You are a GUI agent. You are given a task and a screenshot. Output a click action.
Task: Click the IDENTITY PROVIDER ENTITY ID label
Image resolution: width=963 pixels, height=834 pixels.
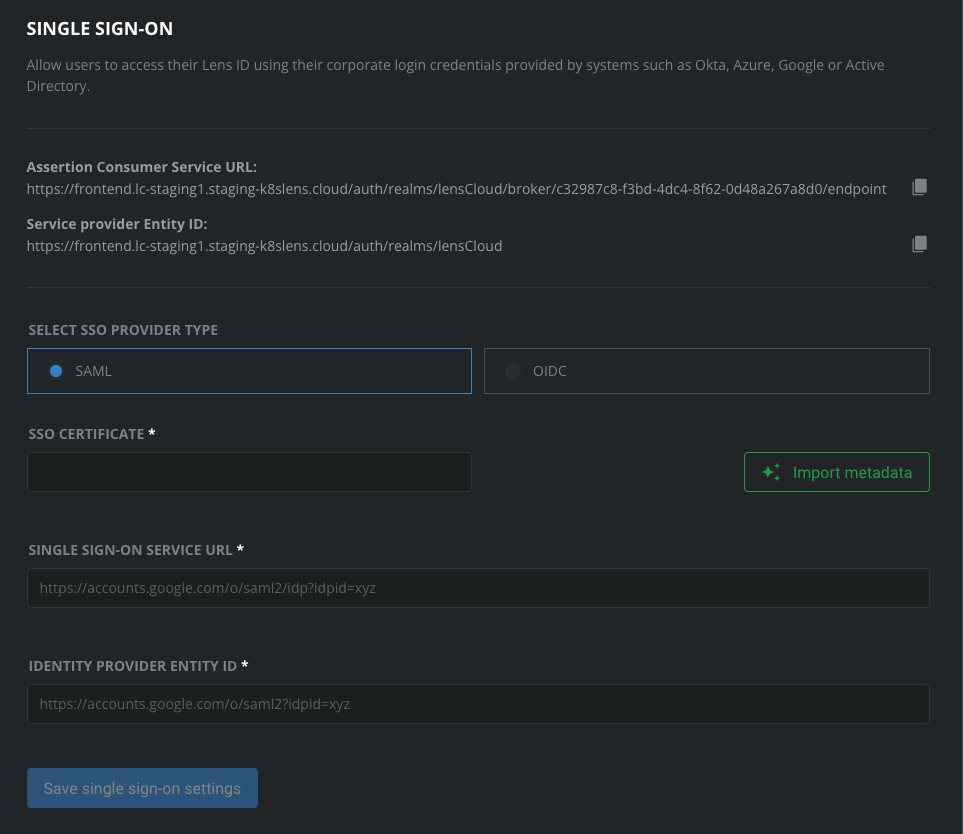pyautogui.click(x=133, y=665)
